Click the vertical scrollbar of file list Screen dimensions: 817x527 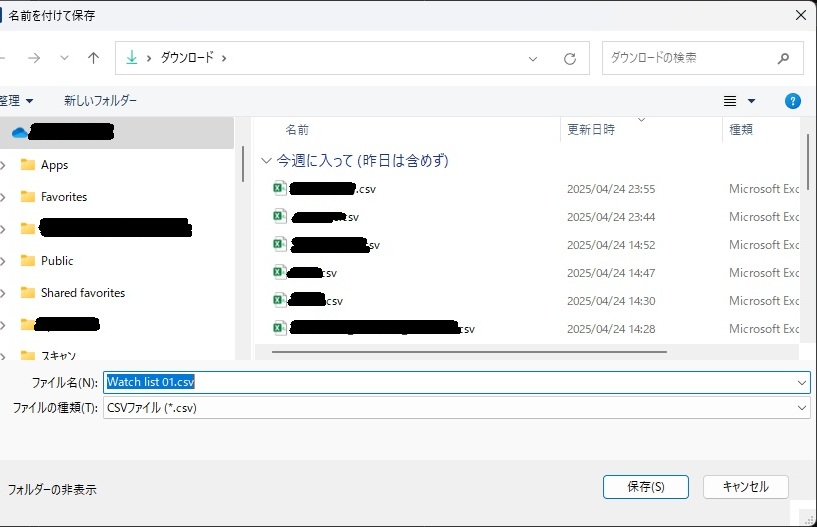pyautogui.click(x=808, y=162)
